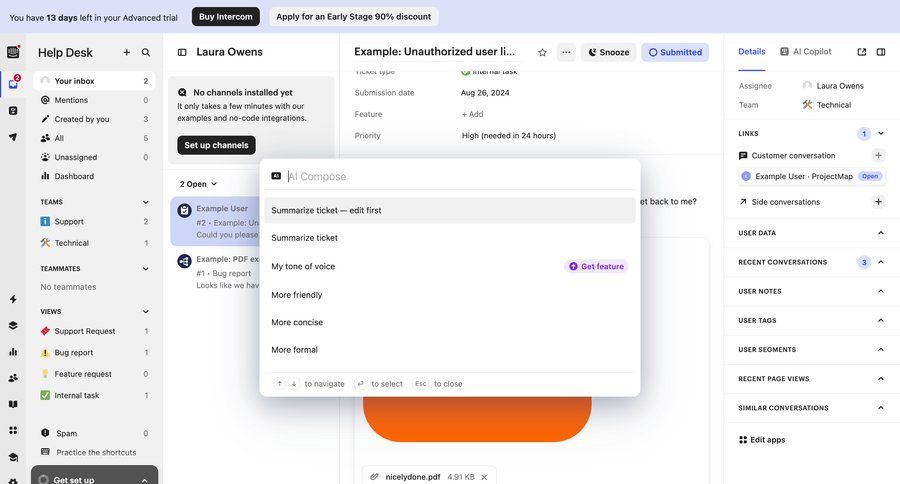Screen dimensions: 900x484
Task: Open the Knowledge book icon in rail
Action: click(x=13, y=404)
